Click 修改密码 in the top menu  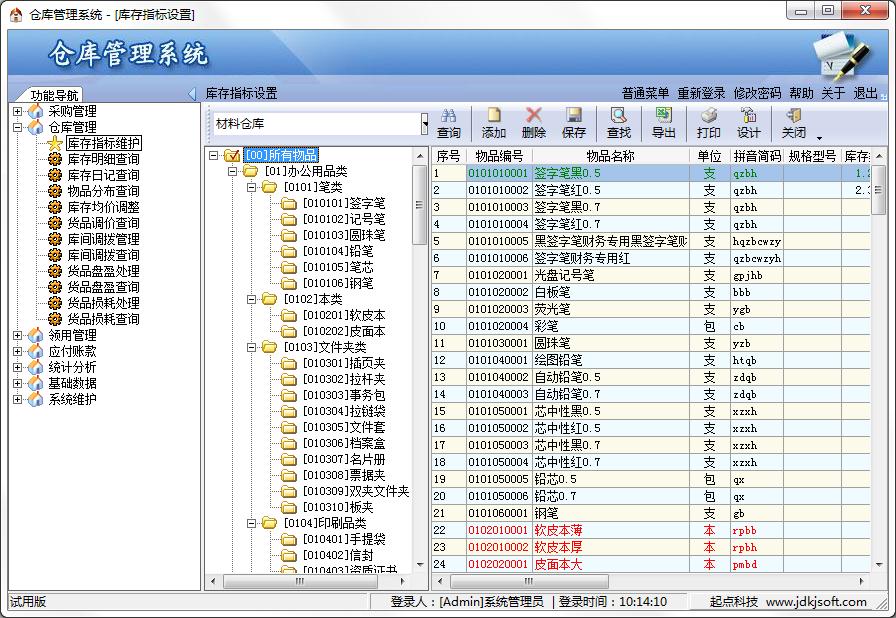[757, 93]
